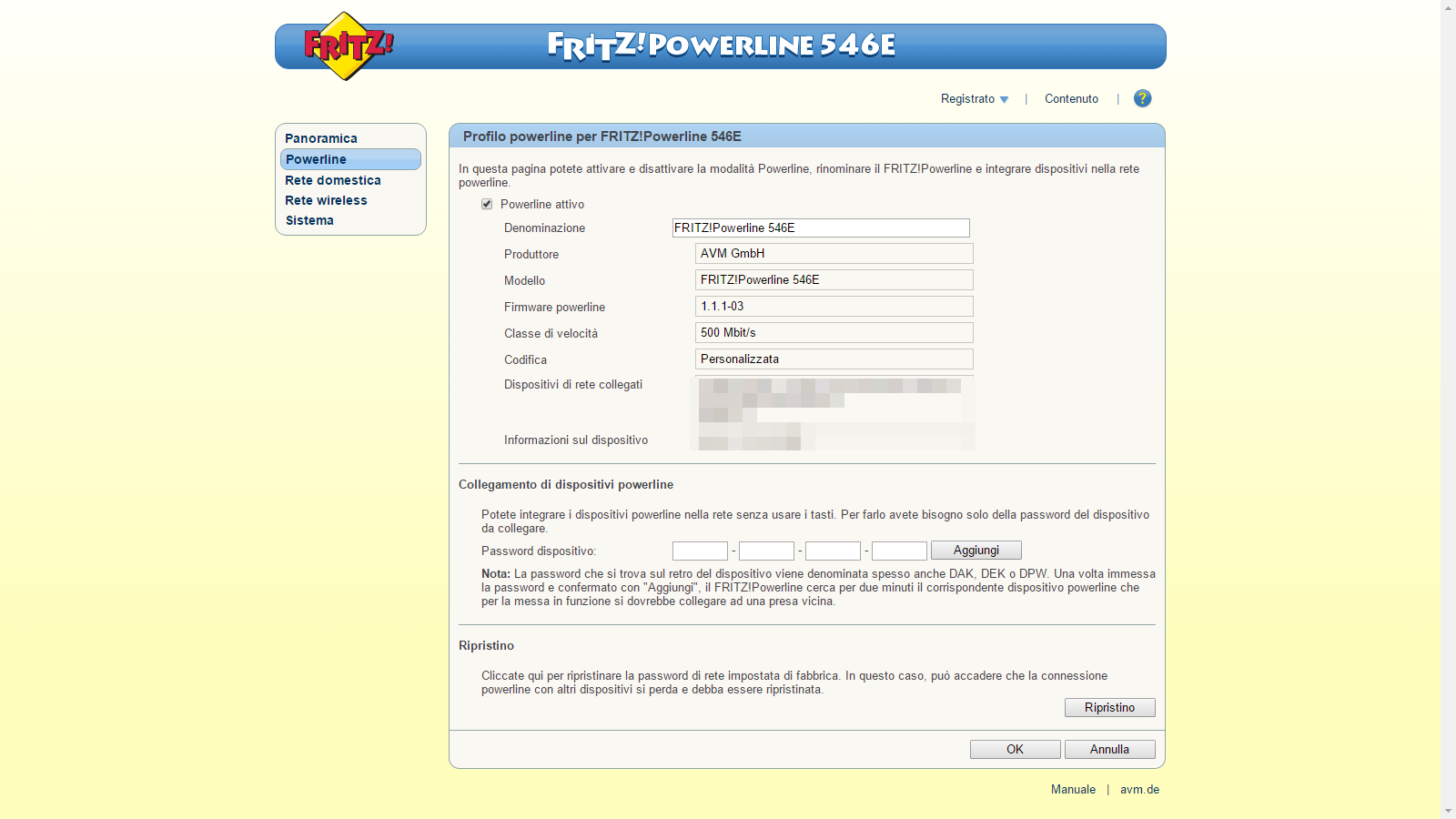Open the Sistema menu item
Viewport: 1456px width, 819px height.
(x=309, y=220)
